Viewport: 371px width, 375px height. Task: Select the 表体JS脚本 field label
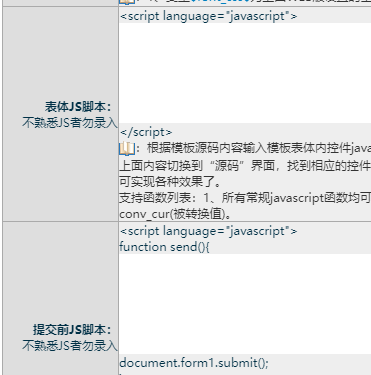click(x=78, y=107)
